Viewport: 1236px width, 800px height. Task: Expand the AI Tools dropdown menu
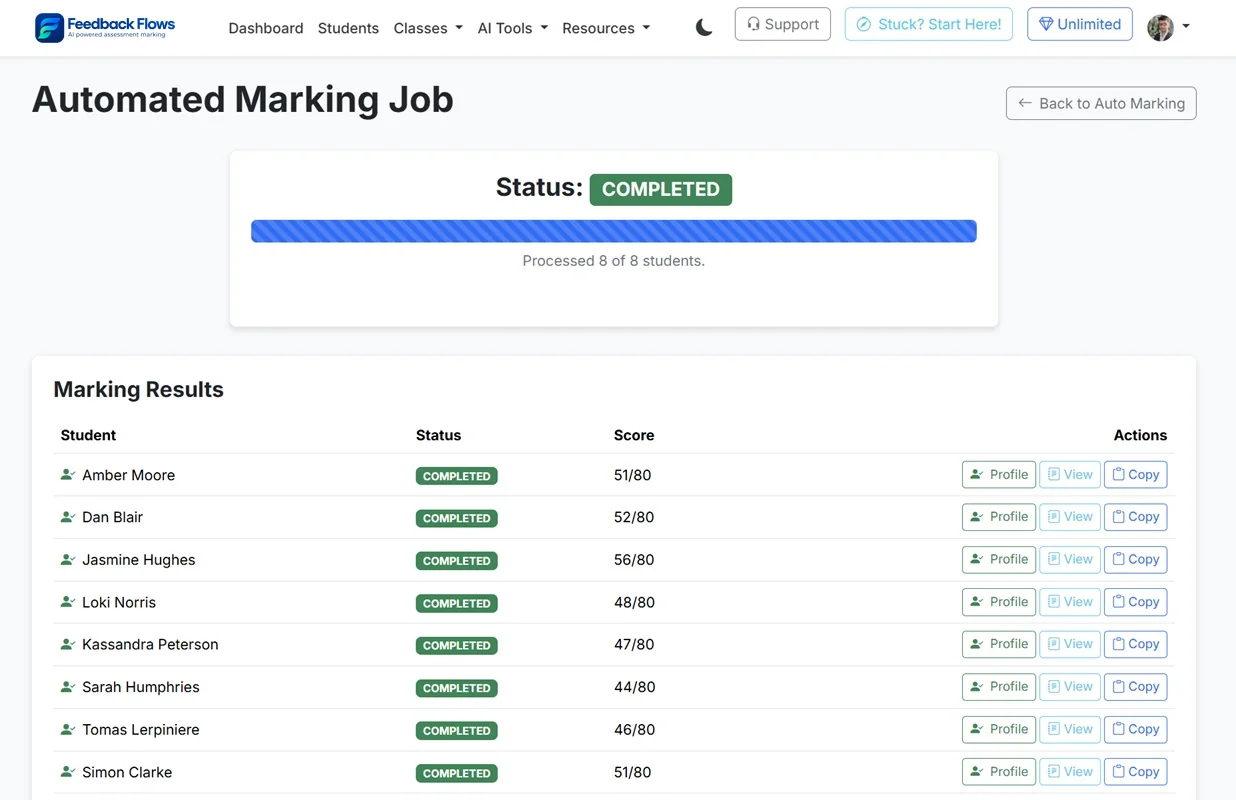point(512,28)
